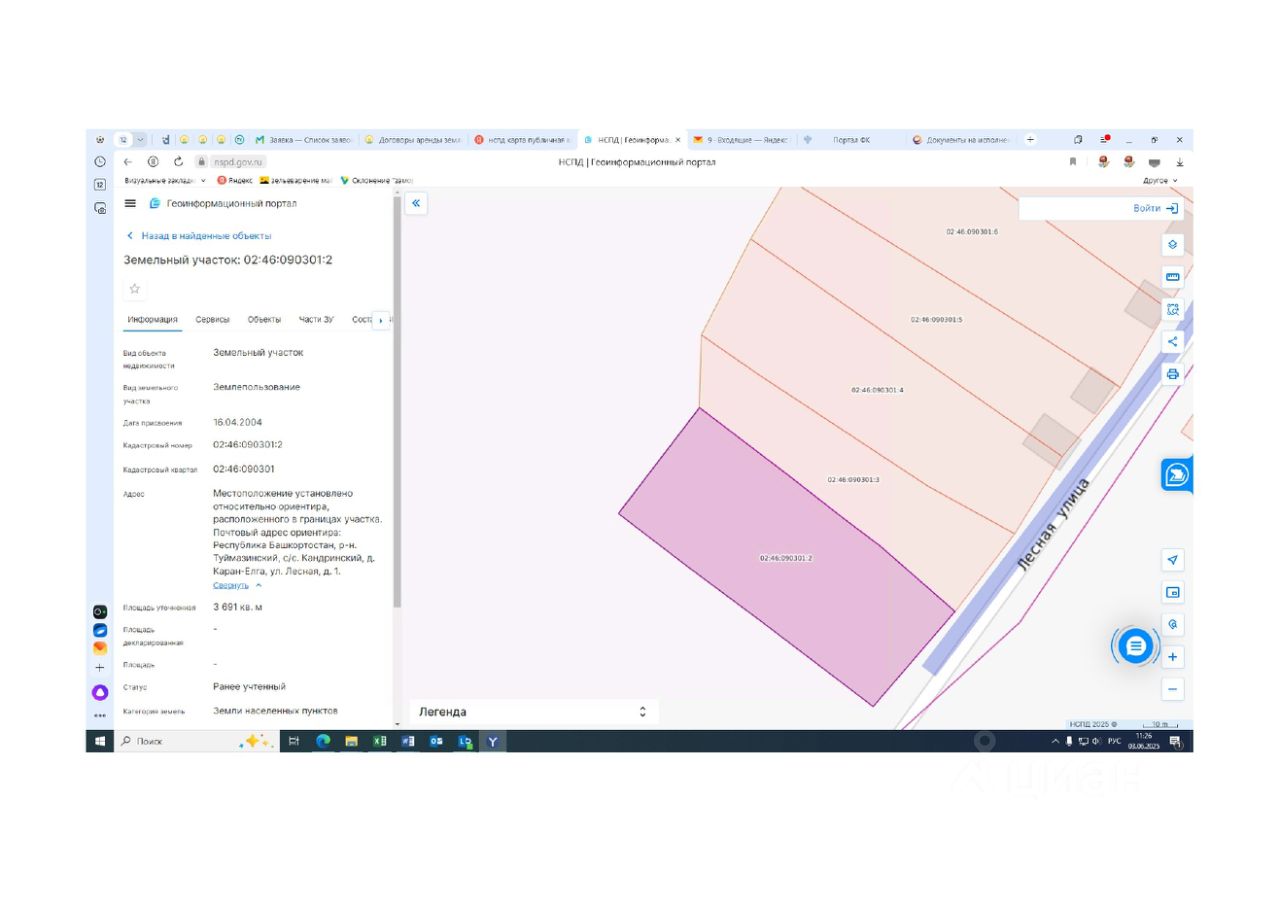Share the map view
This screenshot has width=1280, height=905.
pyautogui.click(x=1173, y=341)
